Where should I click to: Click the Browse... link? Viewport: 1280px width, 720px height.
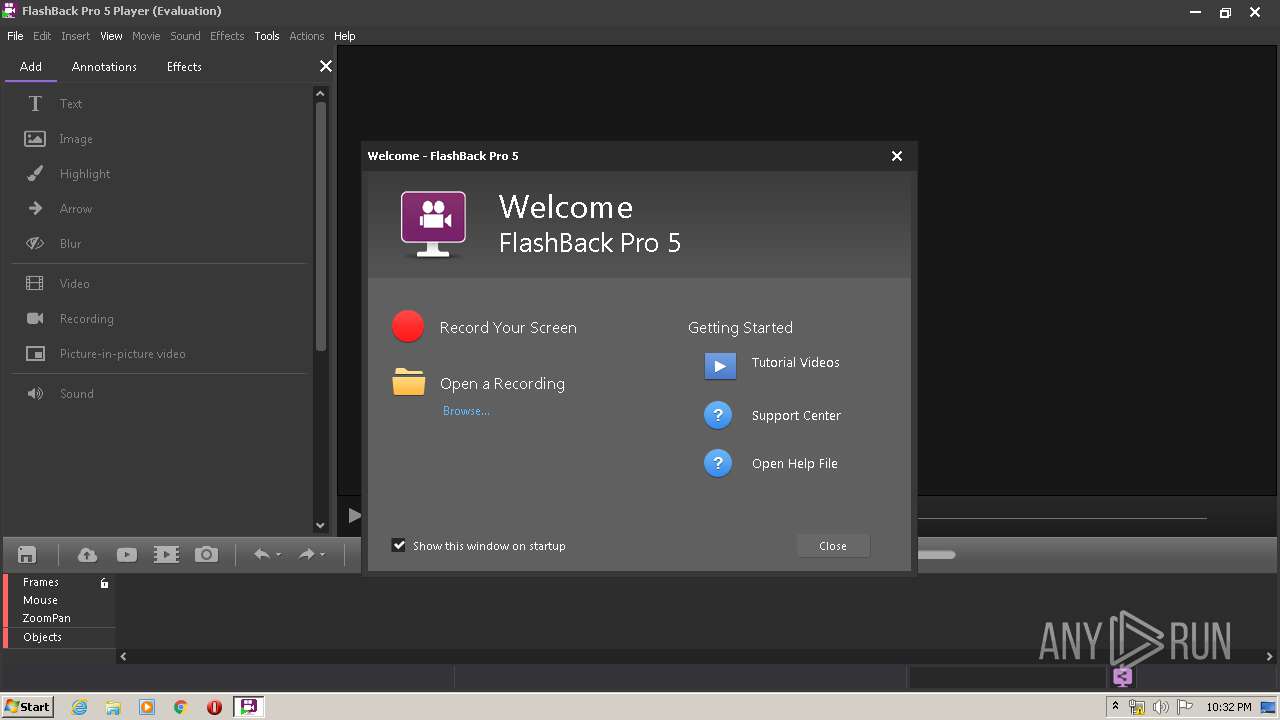[466, 411]
